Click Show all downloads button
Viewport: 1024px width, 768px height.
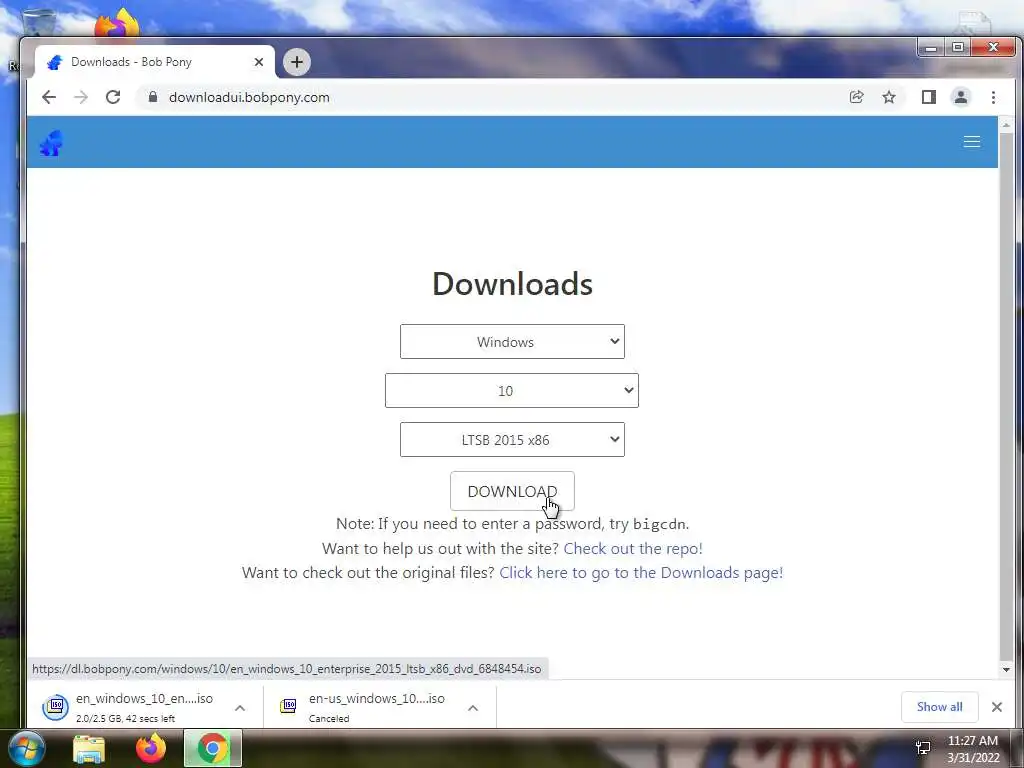(x=939, y=707)
